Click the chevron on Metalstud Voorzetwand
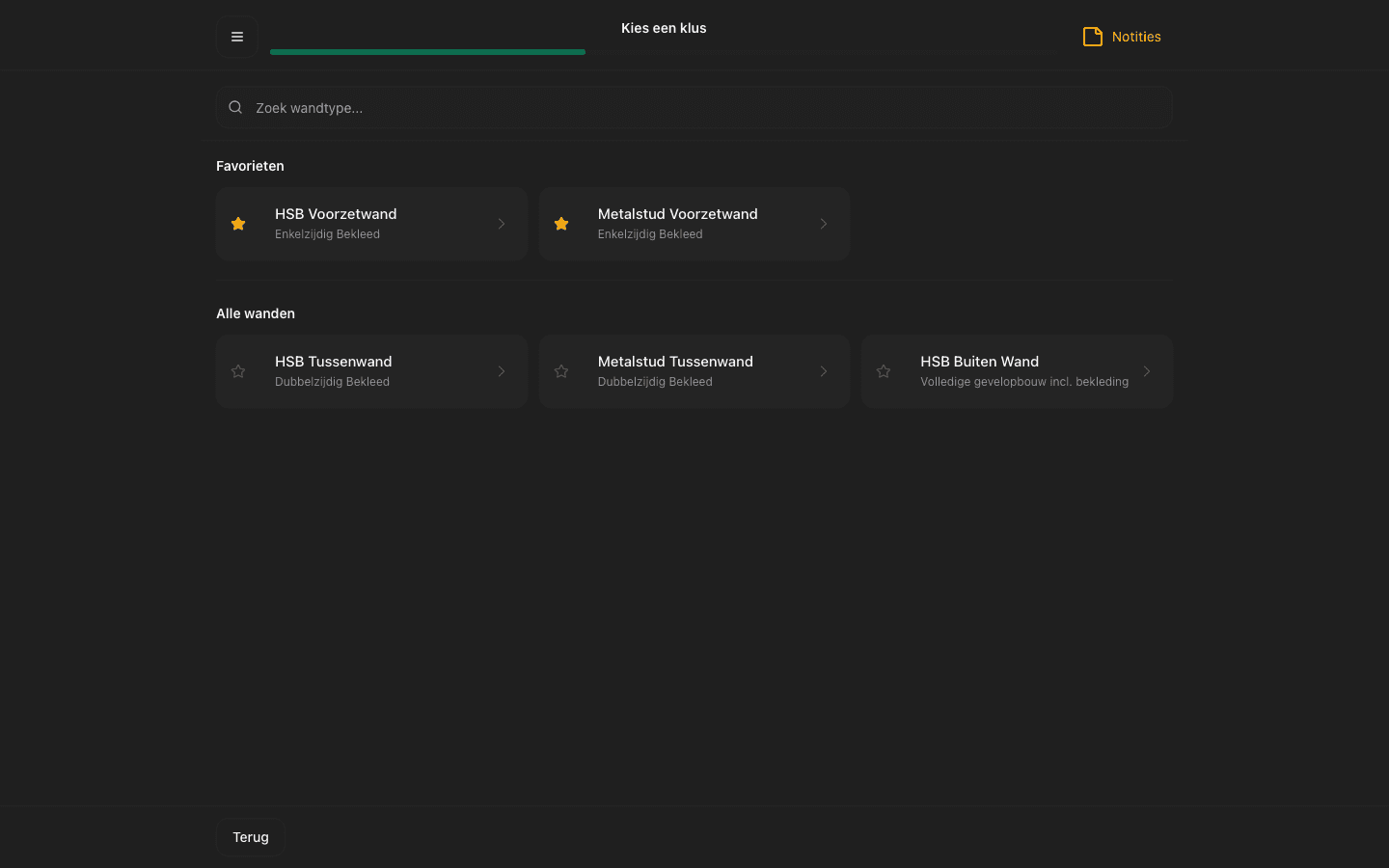This screenshot has width=1389, height=868. pyautogui.click(x=824, y=224)
